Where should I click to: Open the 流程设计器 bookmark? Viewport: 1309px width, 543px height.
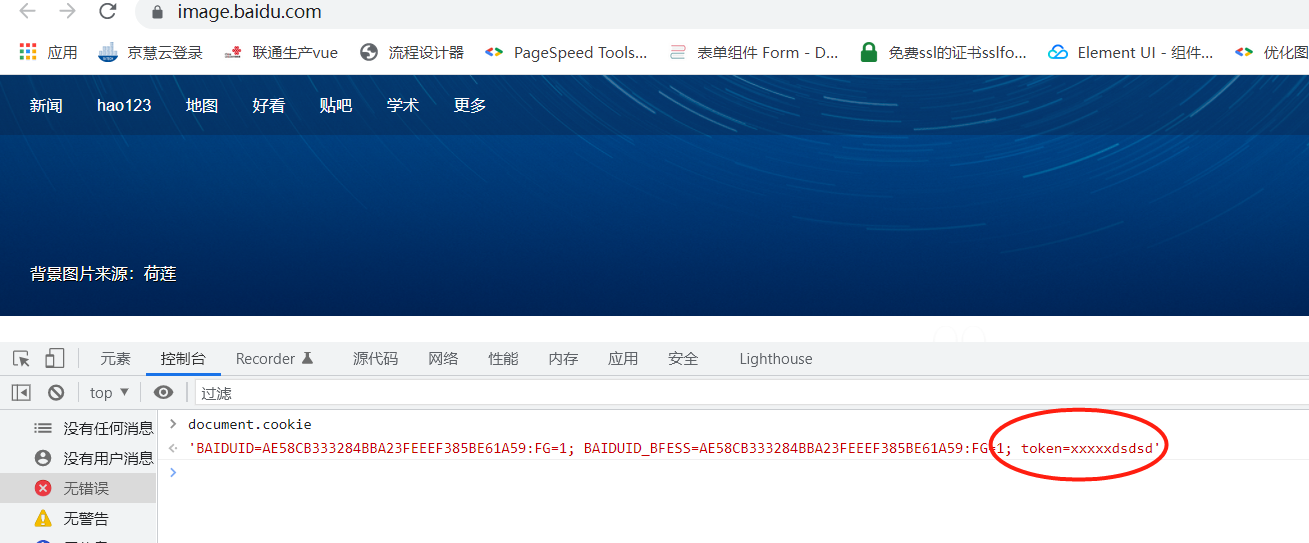(412, 53)
